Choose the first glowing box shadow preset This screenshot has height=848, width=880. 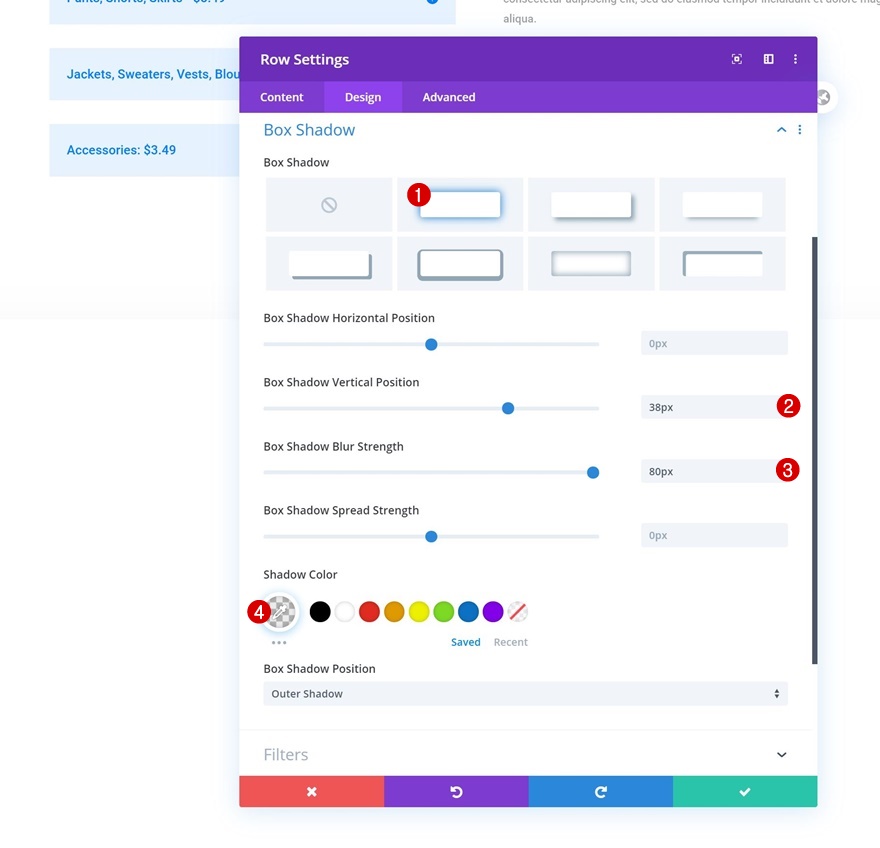460,205
